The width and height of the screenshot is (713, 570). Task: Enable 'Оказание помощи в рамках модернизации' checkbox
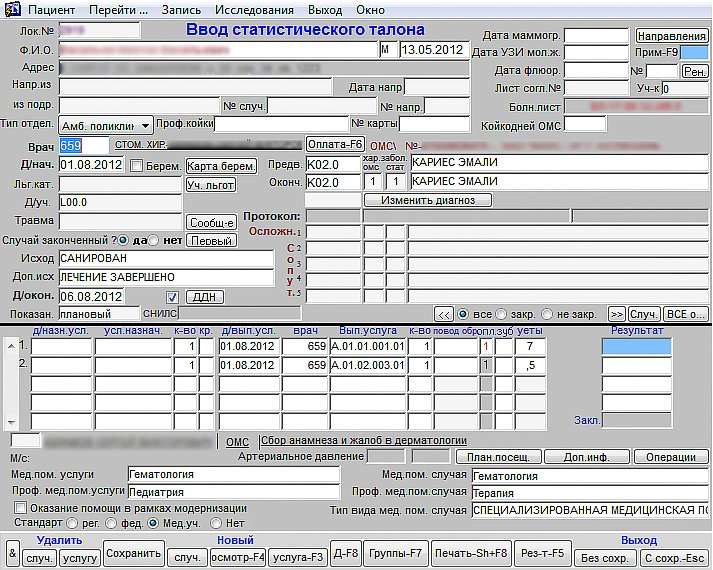20,508
